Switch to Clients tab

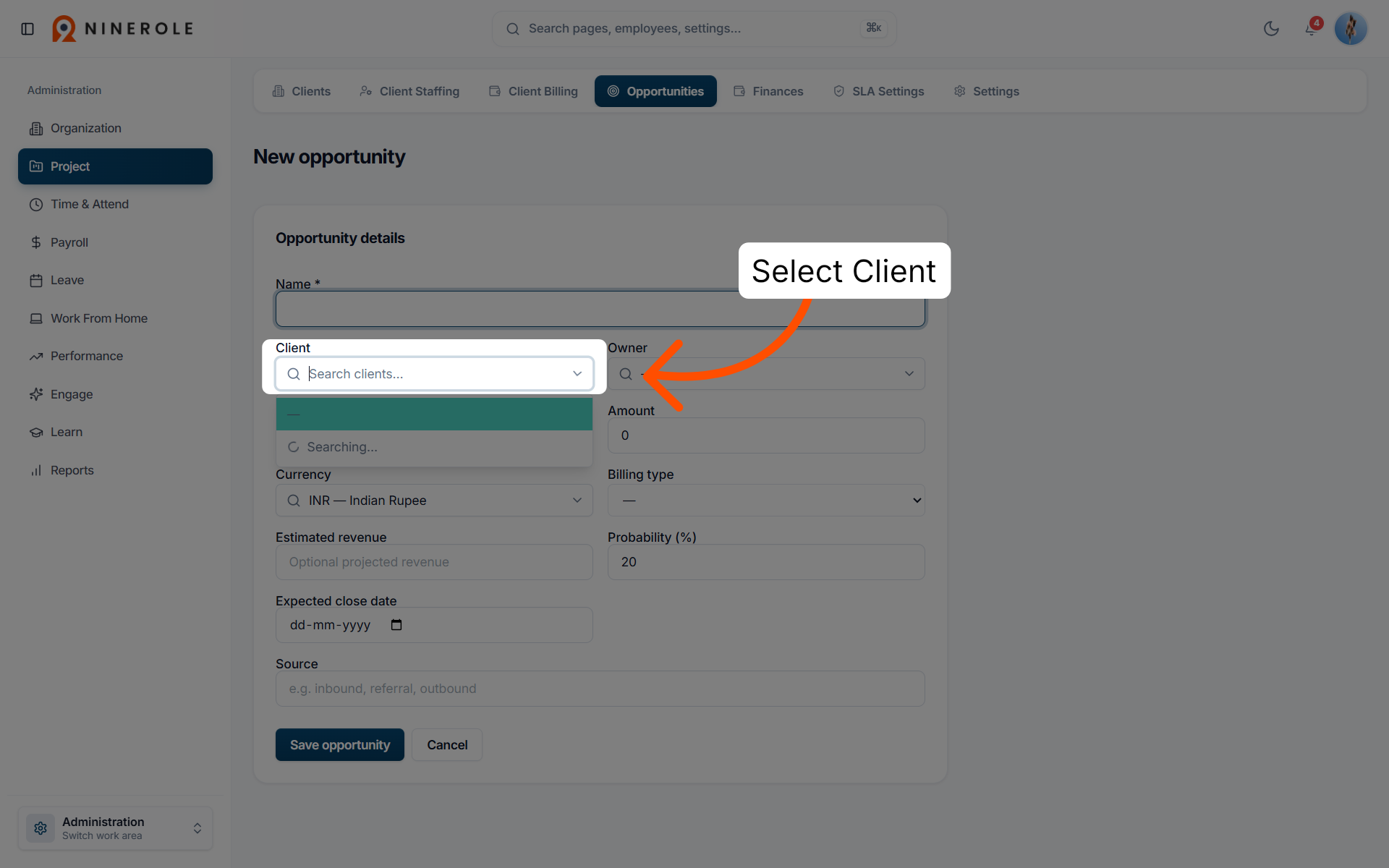coord(302,91)
